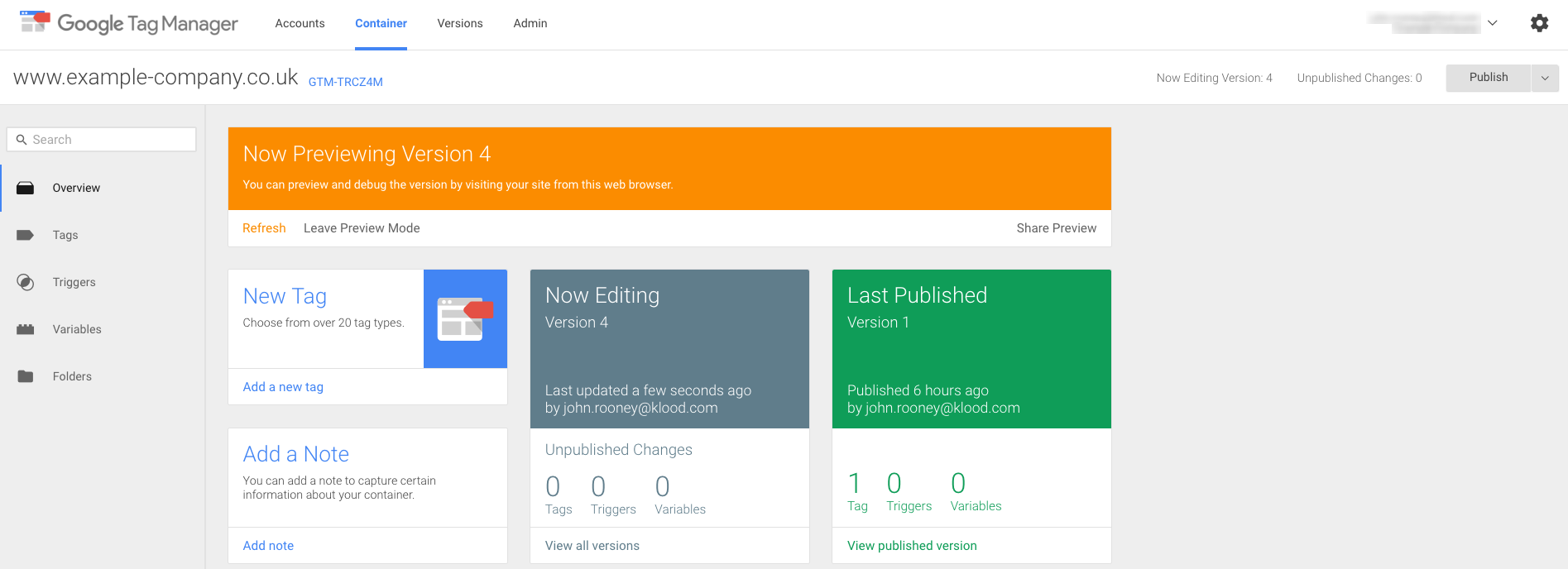Click the Triggers circular sidebar icon
Screen dimensions: 1568x569
point(26,282)
